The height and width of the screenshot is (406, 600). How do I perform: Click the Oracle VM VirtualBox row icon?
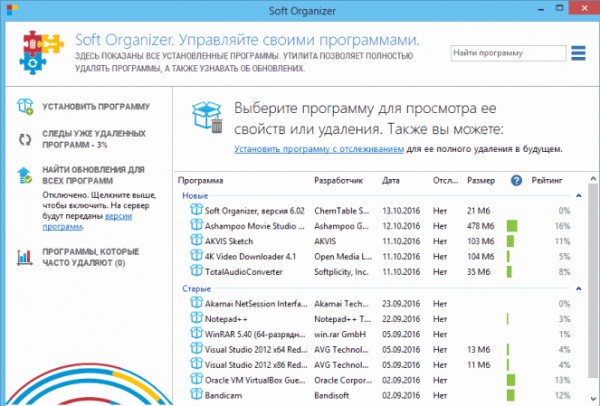[x=196, y=379]
